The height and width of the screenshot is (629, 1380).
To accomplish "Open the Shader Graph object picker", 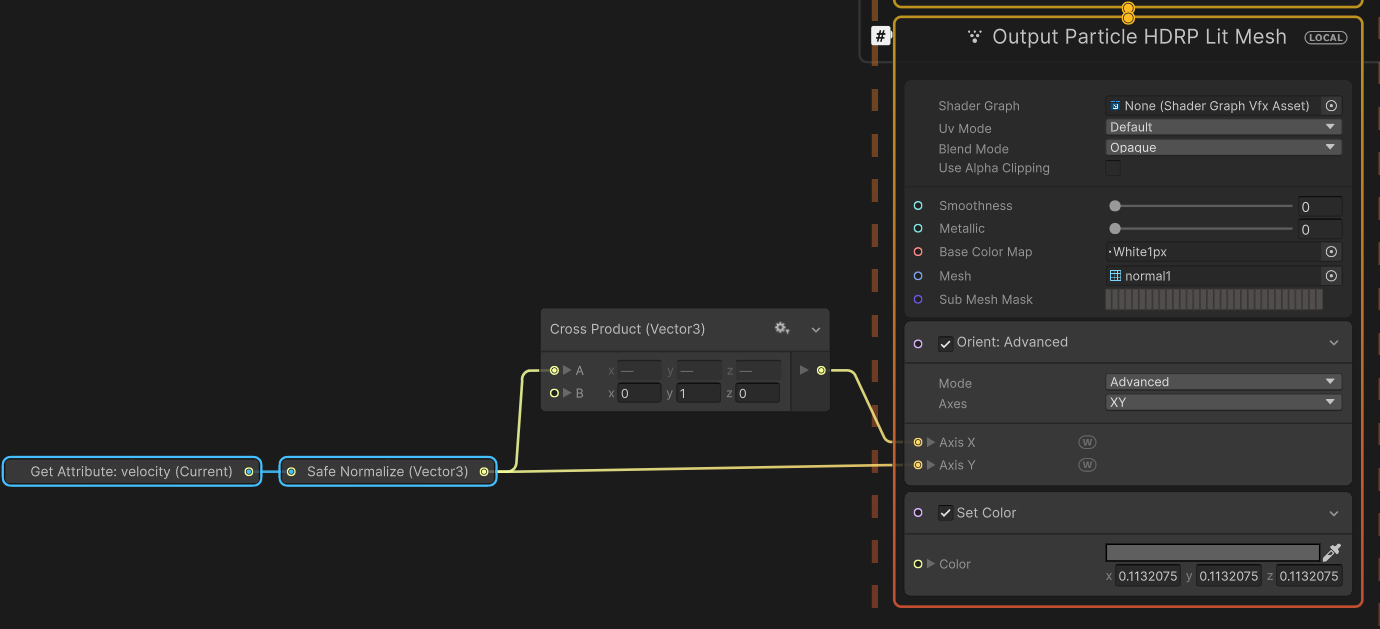I will 1331,106.
